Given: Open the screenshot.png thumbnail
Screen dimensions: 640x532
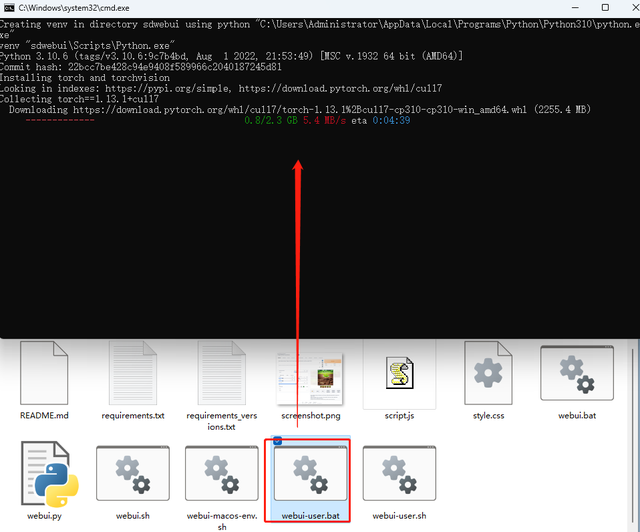Looking at the screenshot, I should tap(310, 379).
